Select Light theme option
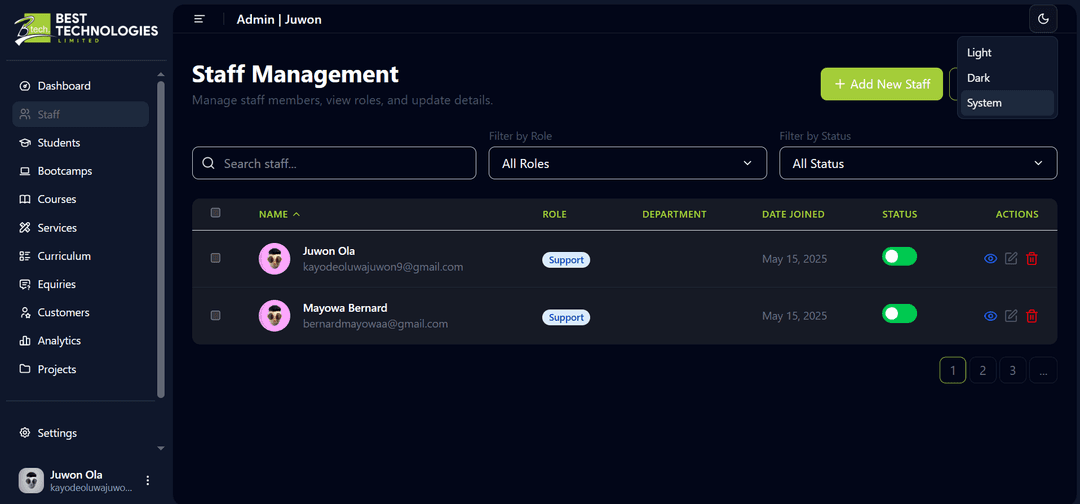1080x504 pixels. [x=1007, y=52]
